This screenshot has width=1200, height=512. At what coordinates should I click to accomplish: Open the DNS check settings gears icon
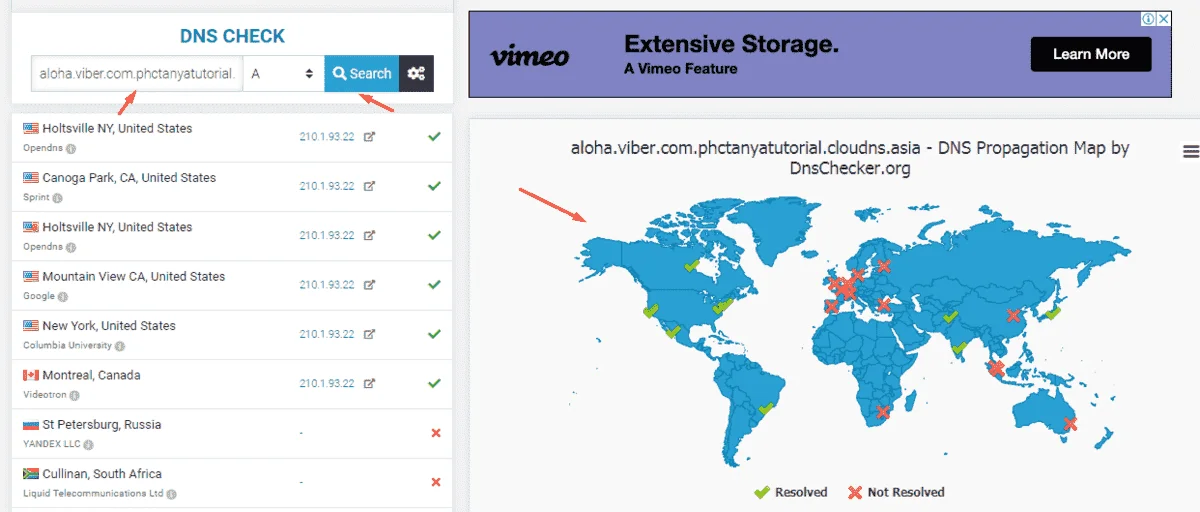click(x=416, y=73)
